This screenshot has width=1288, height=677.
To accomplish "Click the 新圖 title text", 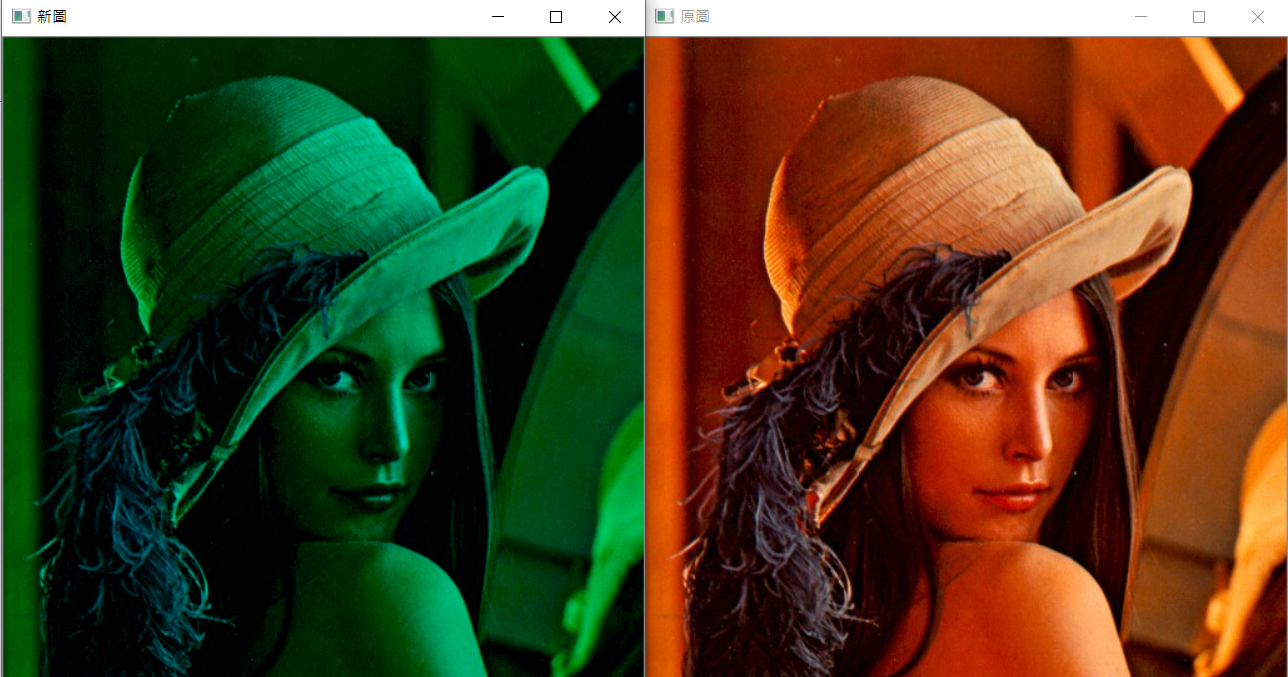I will [52, 17].
